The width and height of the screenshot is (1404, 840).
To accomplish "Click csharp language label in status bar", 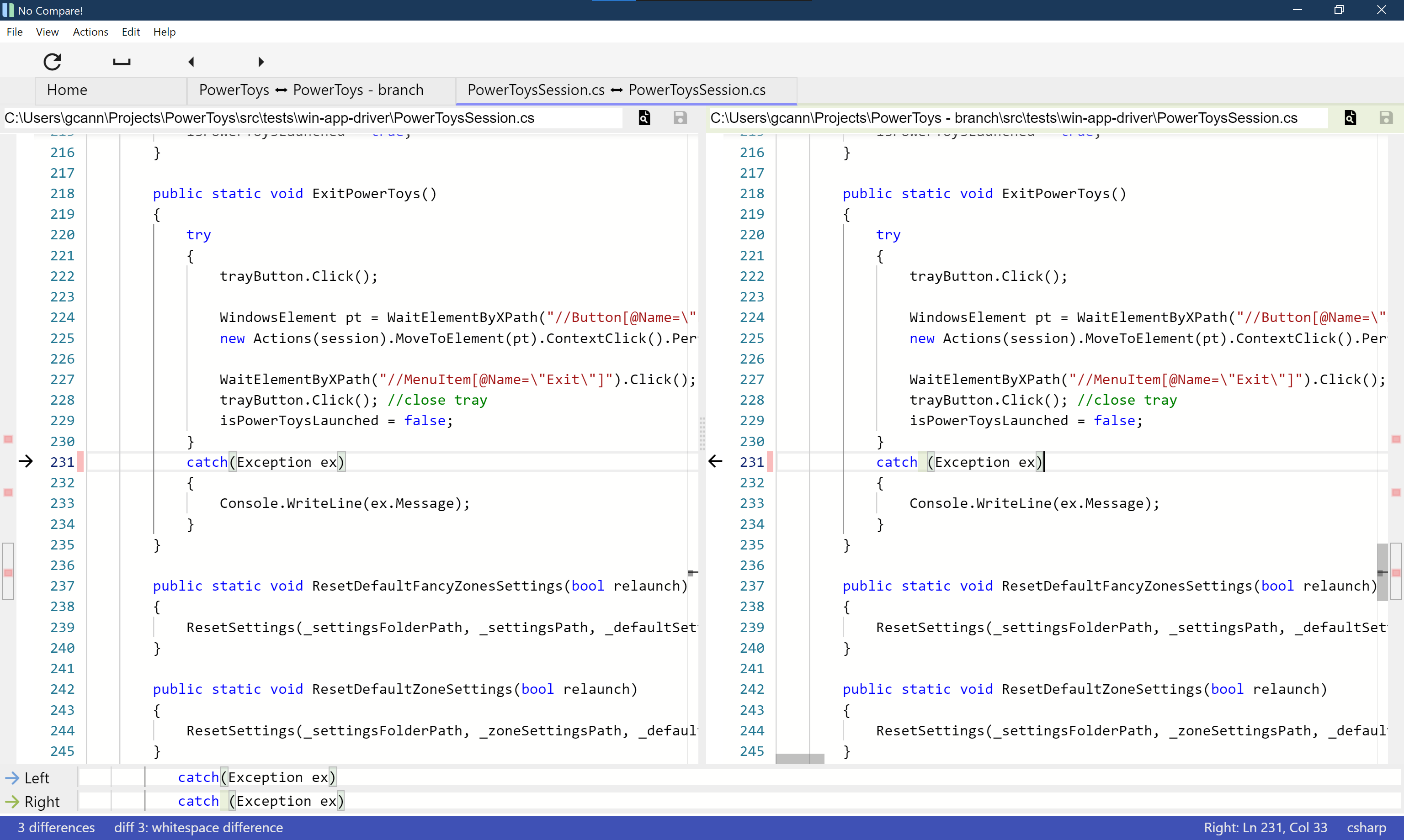I will tap(1366, 828).
